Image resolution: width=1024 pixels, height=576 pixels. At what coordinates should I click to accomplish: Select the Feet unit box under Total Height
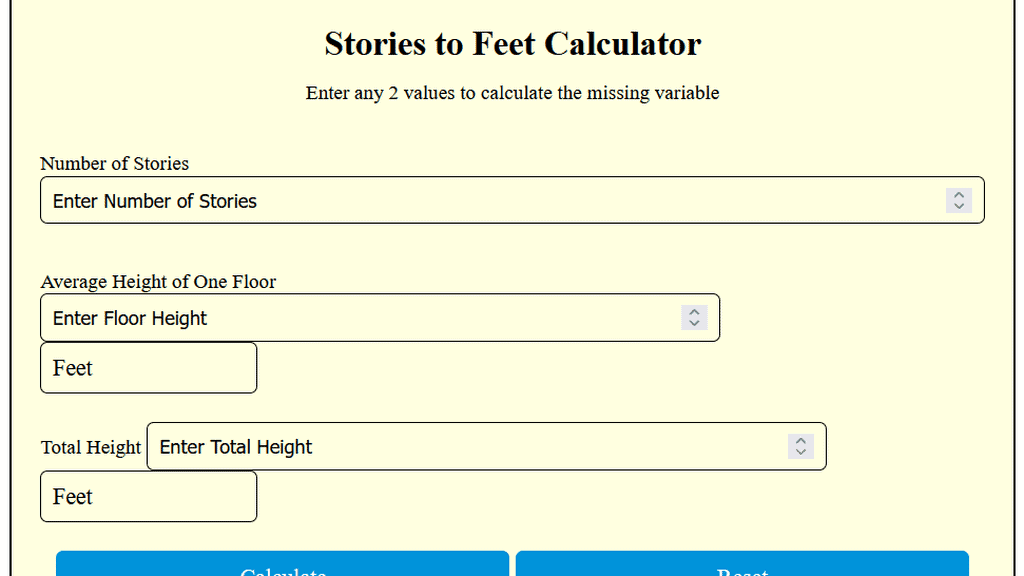click(148, 496)
